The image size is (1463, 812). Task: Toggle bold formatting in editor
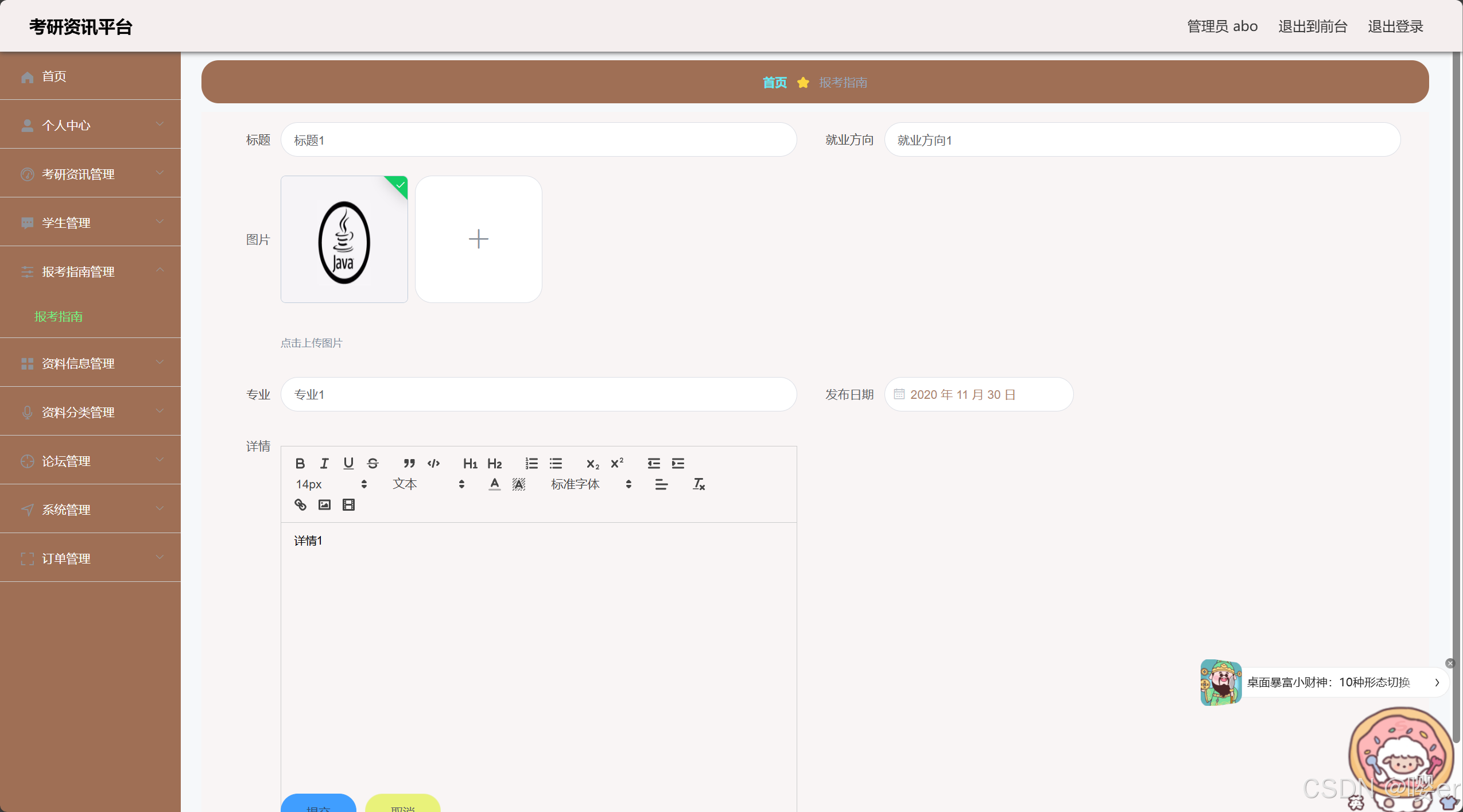click(x=300, y=463)
